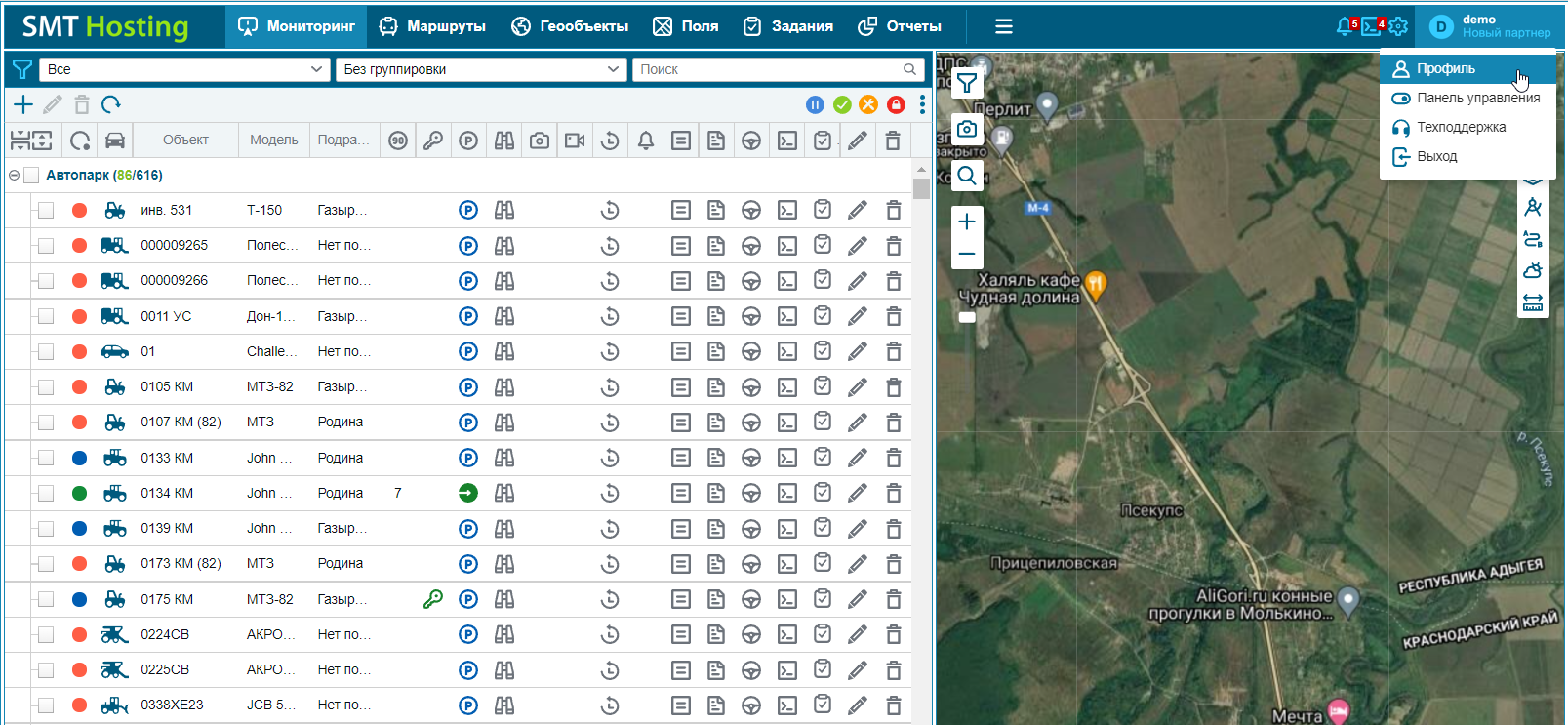This screenshot has width=1568, height=725.
Task: Click the filter funnel icon beside 'Все'
Action: pos(21,69)
